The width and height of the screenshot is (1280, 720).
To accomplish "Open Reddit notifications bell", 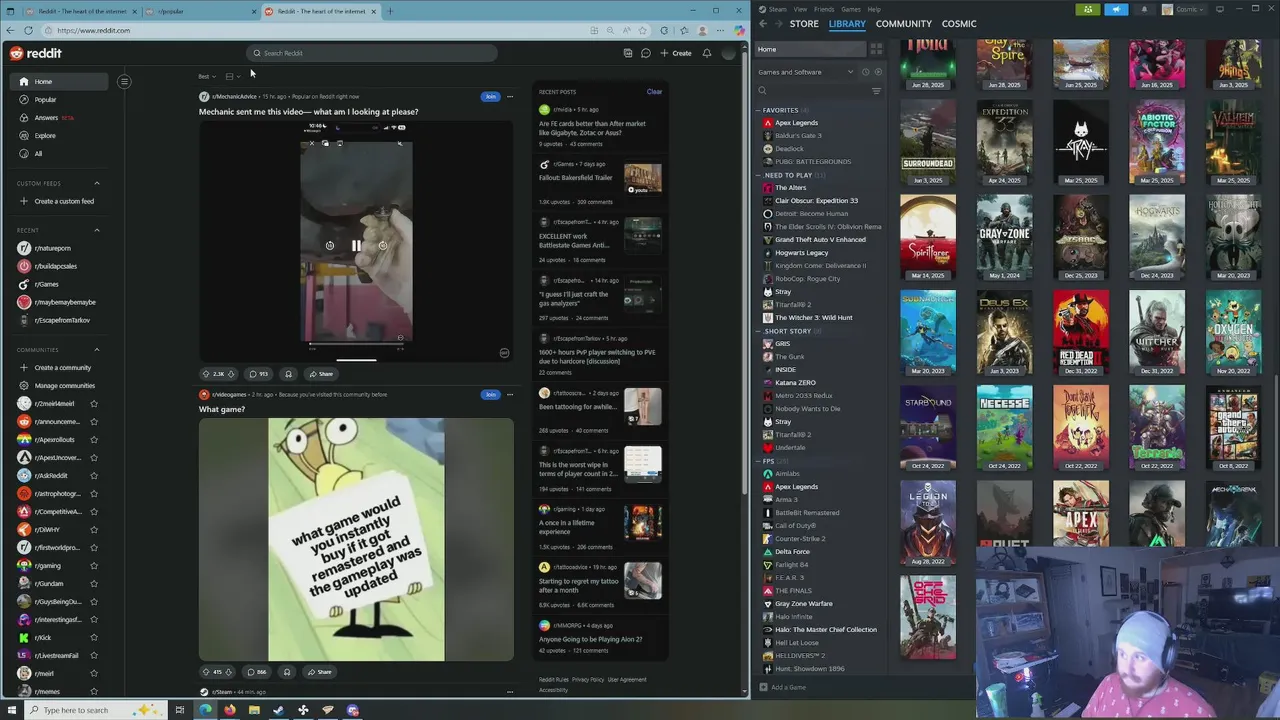I will 707,53.
